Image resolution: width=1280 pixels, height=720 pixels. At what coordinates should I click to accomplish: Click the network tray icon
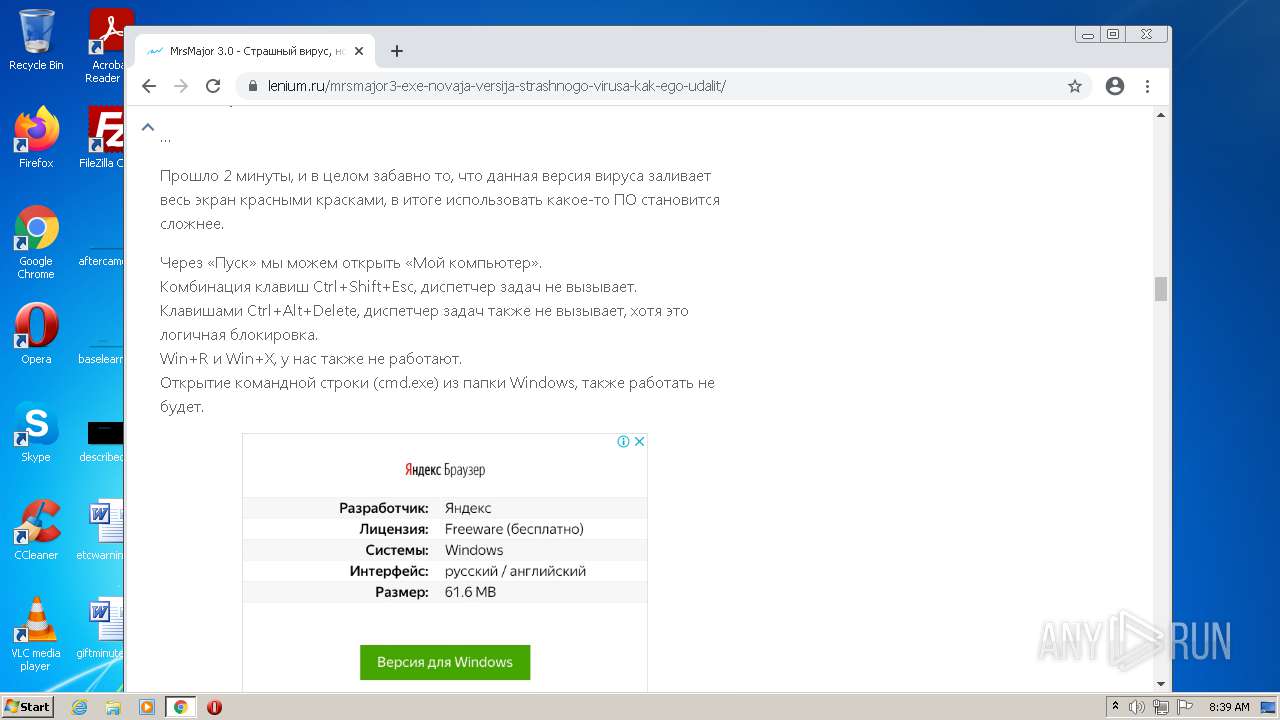(x=1160, y=707)
